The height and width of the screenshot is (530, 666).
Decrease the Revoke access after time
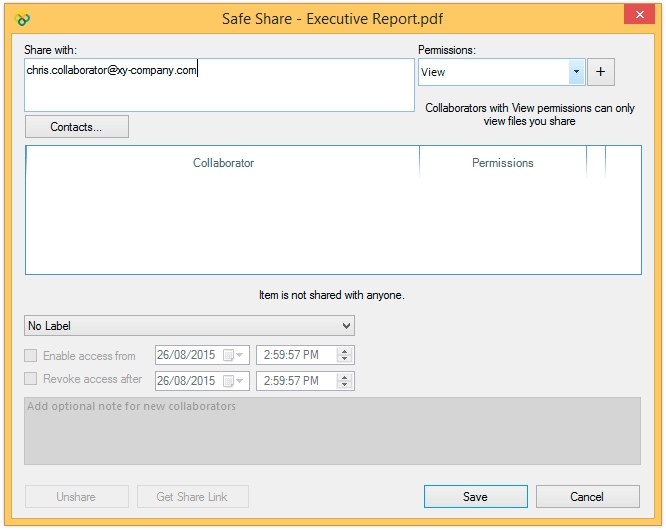tap(344, 384)
